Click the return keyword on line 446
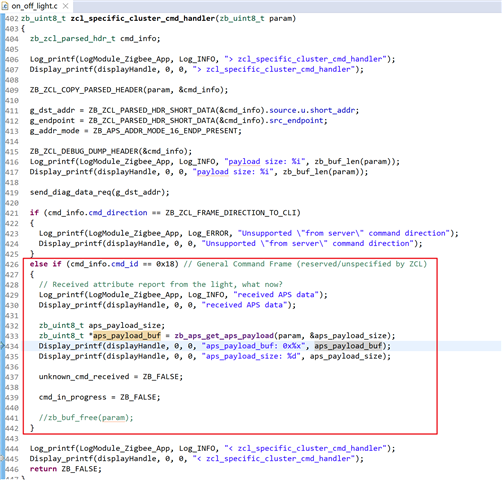 coord(43,469)
